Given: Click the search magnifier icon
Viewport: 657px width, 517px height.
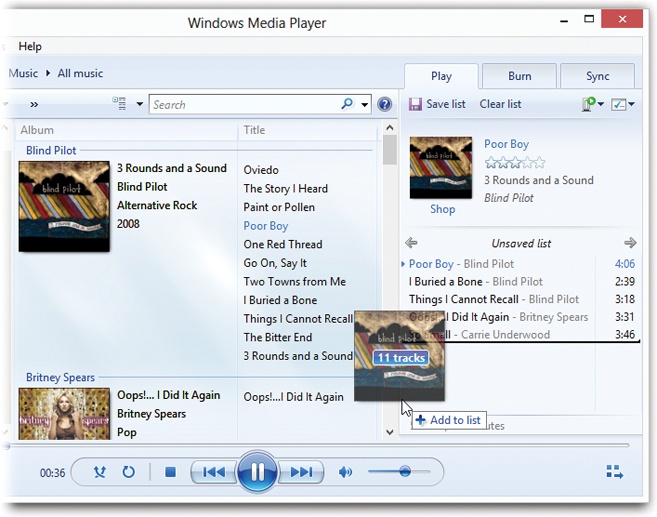Looking at the screenshot, I should [347, 103].
